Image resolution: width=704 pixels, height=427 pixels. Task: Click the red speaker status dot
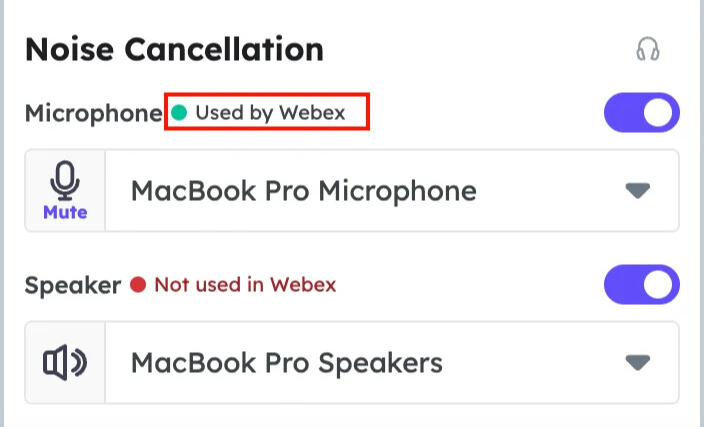(139, 285)
